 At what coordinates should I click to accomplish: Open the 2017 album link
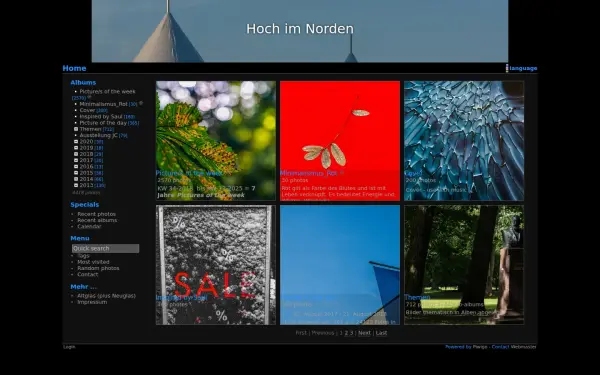(x=86, y=160)
